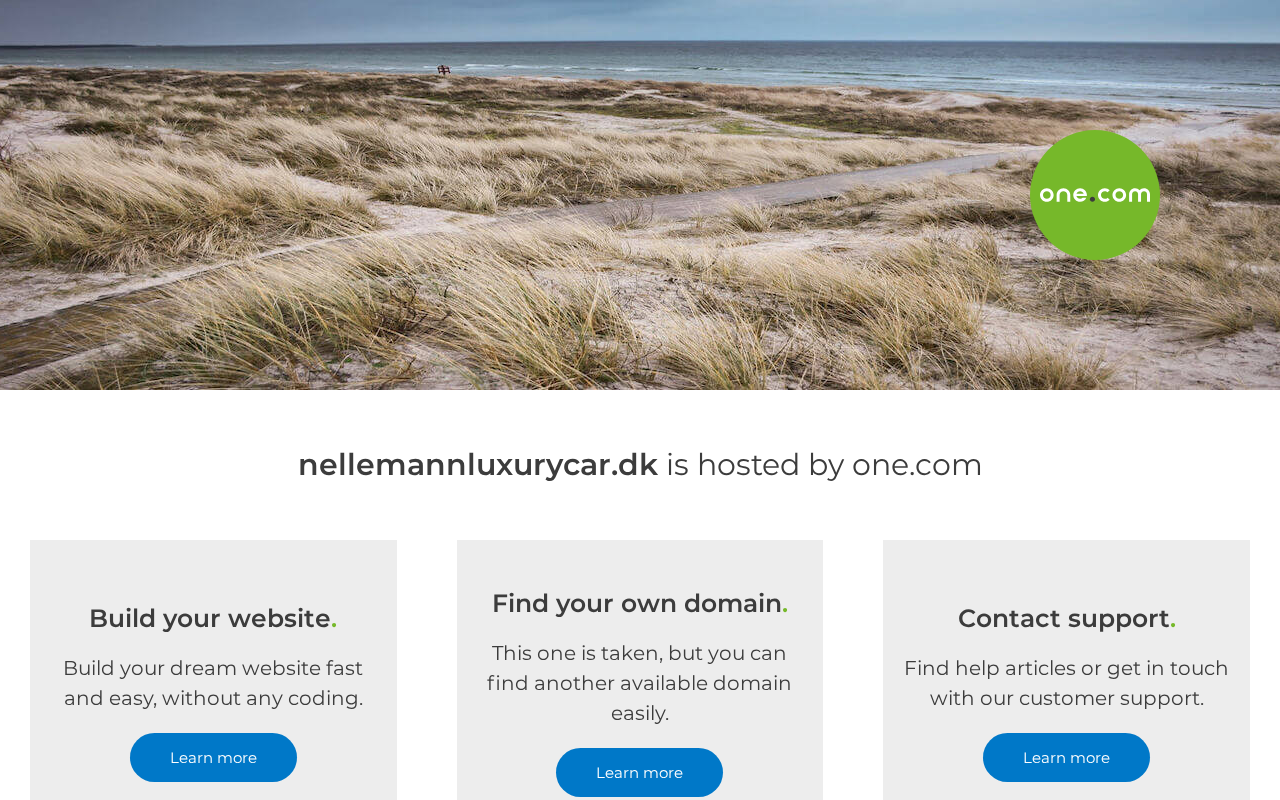This screenshot has width=1280, height=800.
Task: Click the dark dot inside the one.com logo
Action: (x=1092, y=200)
